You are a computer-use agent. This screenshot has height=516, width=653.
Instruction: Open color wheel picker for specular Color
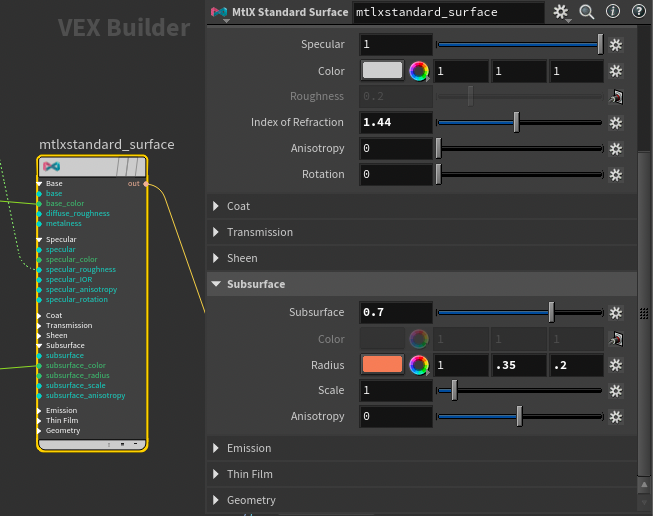(x=419, y=71)
